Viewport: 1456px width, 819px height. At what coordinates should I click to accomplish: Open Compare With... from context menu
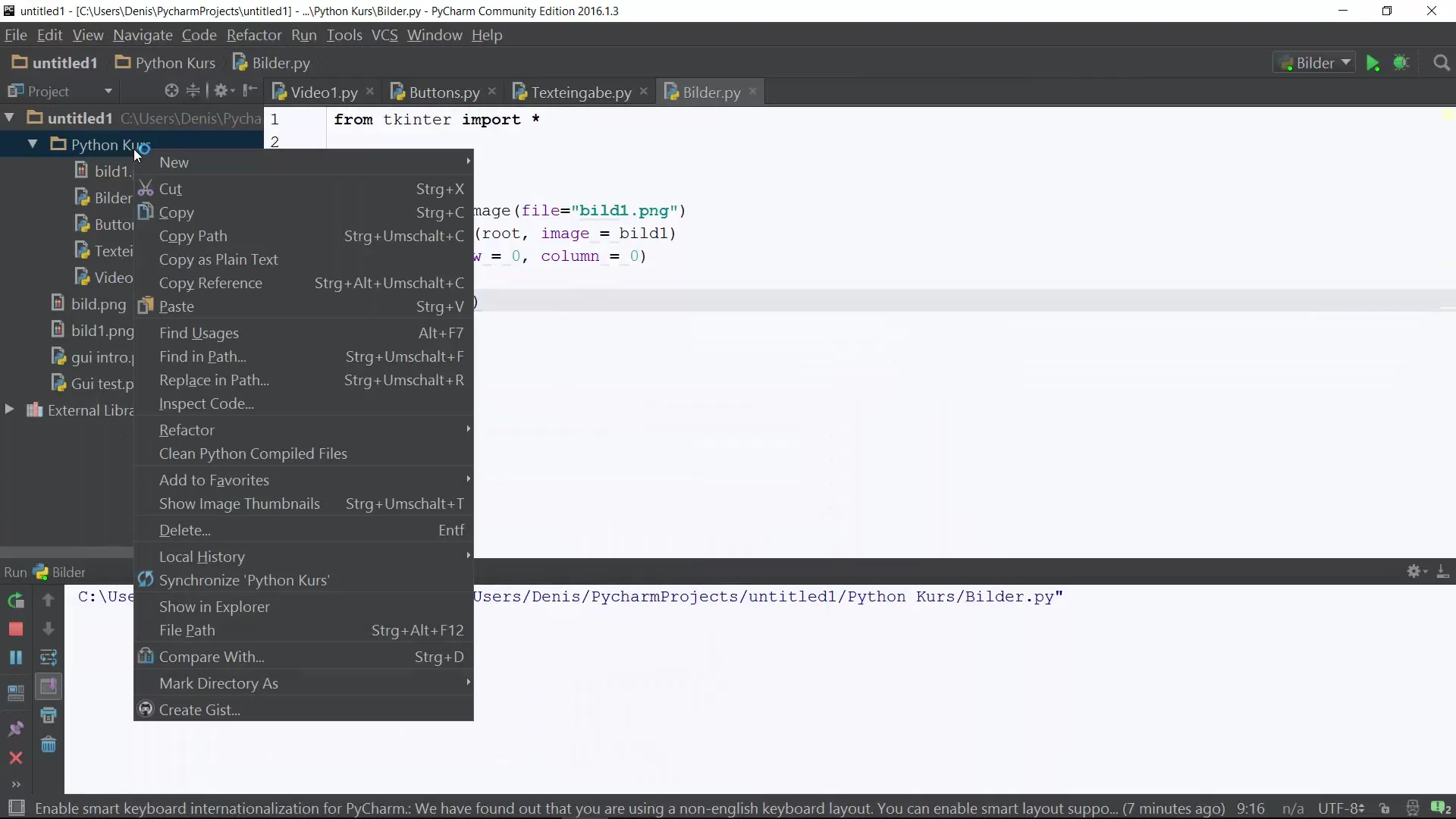(303, 657)
